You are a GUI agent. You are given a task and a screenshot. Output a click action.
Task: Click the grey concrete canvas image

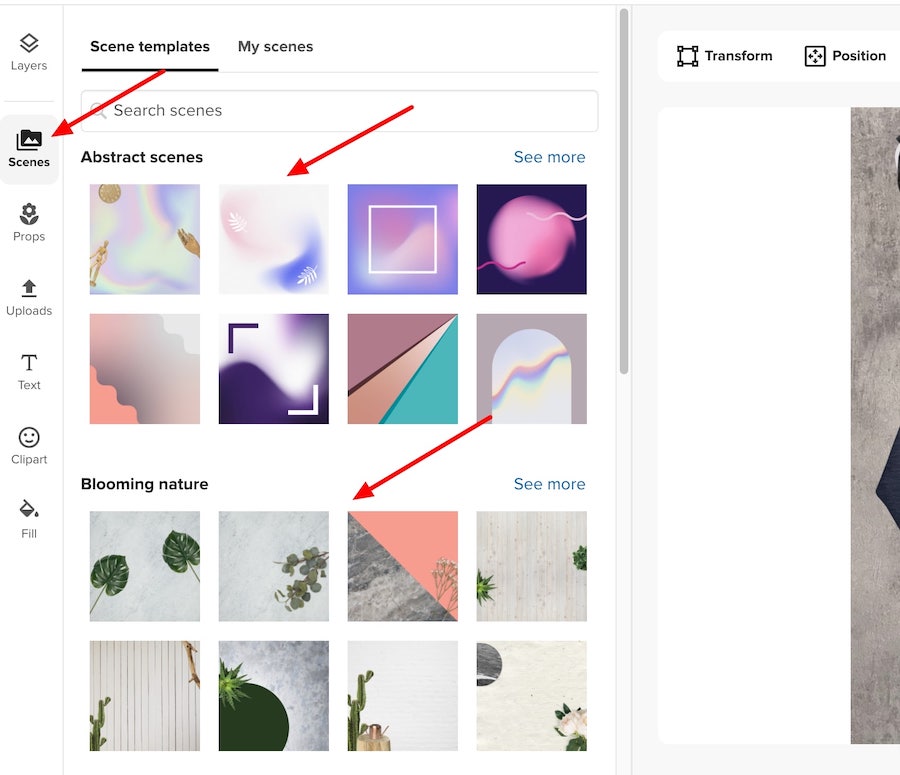click(x=875, y=425)
